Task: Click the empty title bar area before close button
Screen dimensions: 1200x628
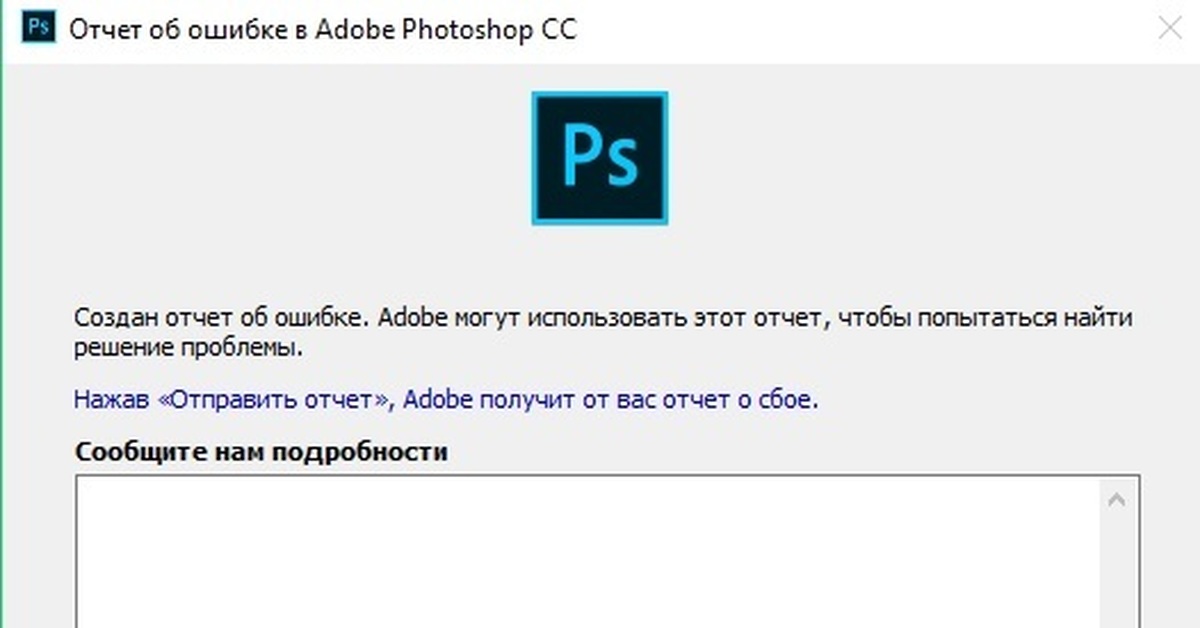Action: [900, 28]
